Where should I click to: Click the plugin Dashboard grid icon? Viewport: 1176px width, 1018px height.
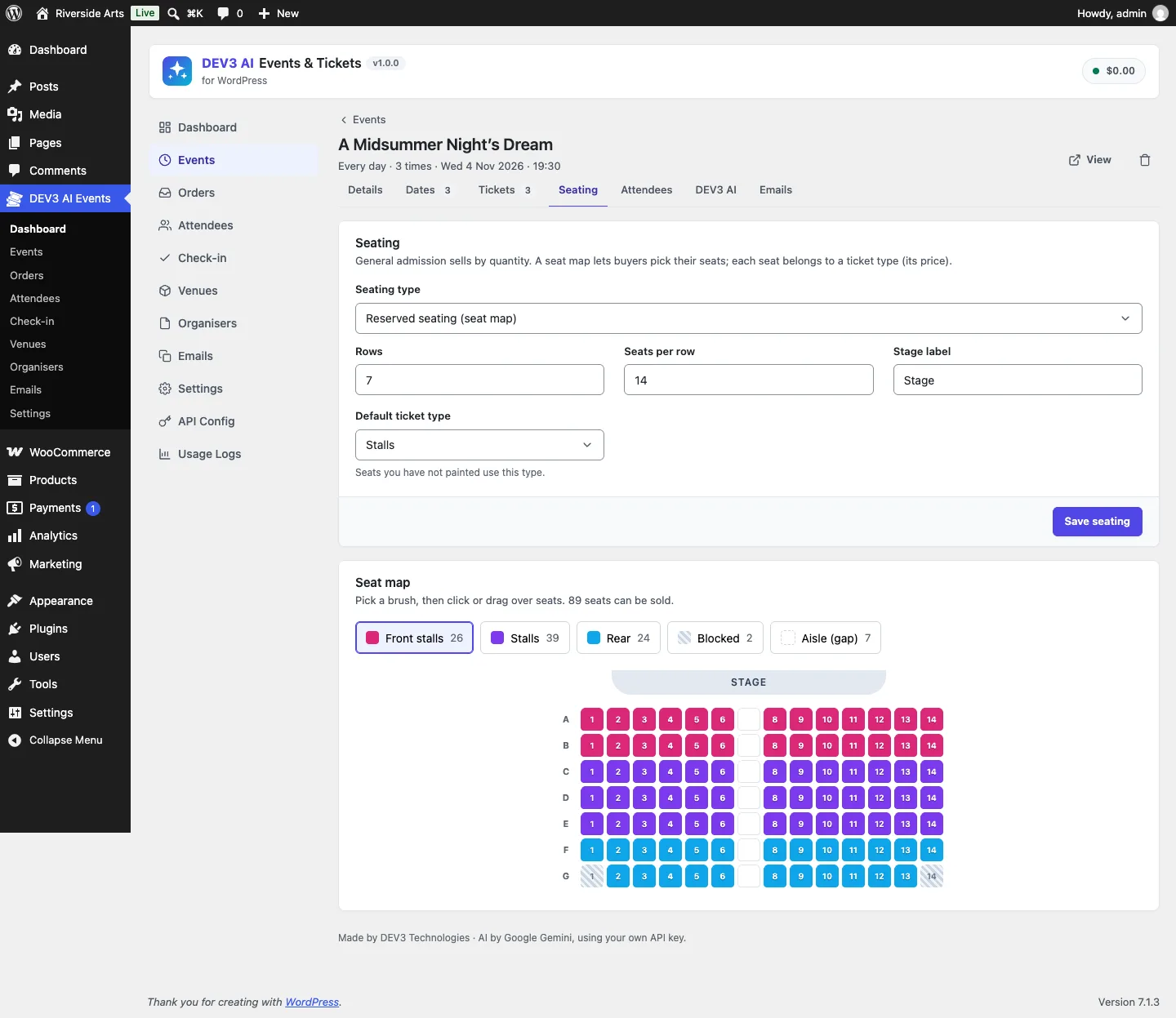[x=165, y=127]
